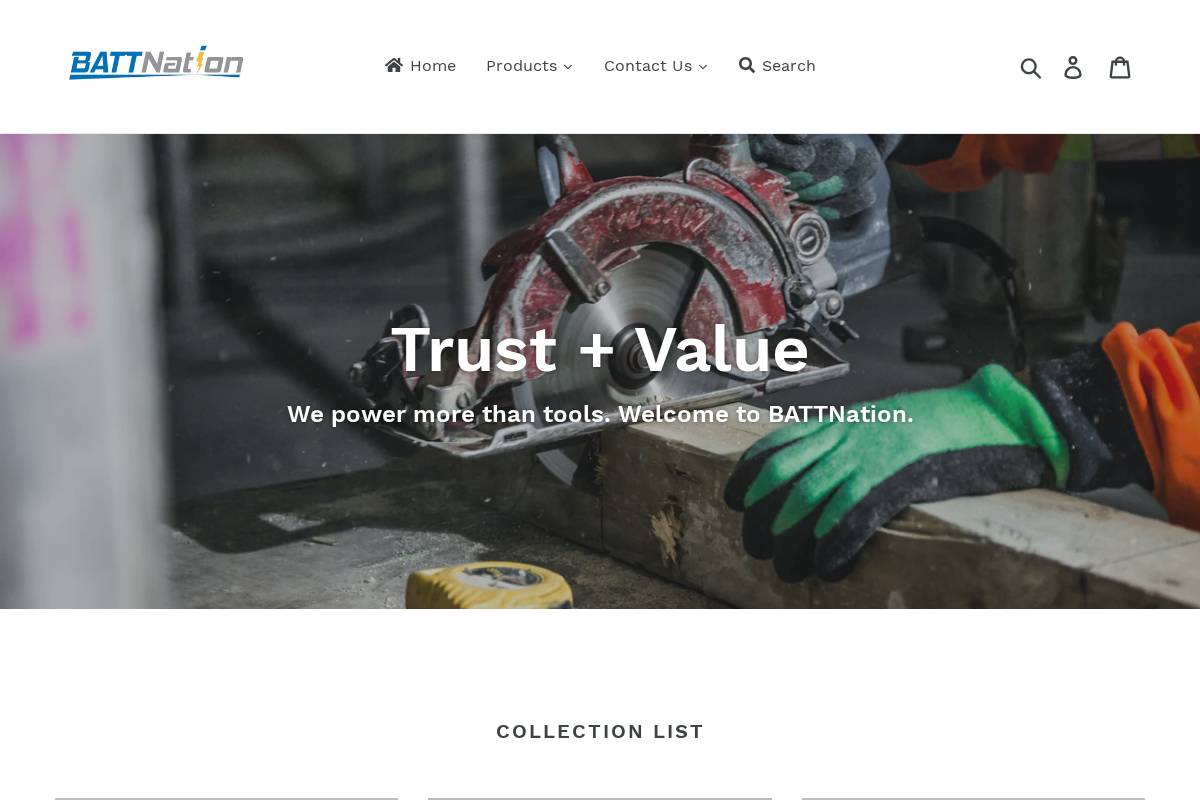Click the COLLECTION LIST heading
The width and height of the screenshot is (1200, 800).
(600, 731)
